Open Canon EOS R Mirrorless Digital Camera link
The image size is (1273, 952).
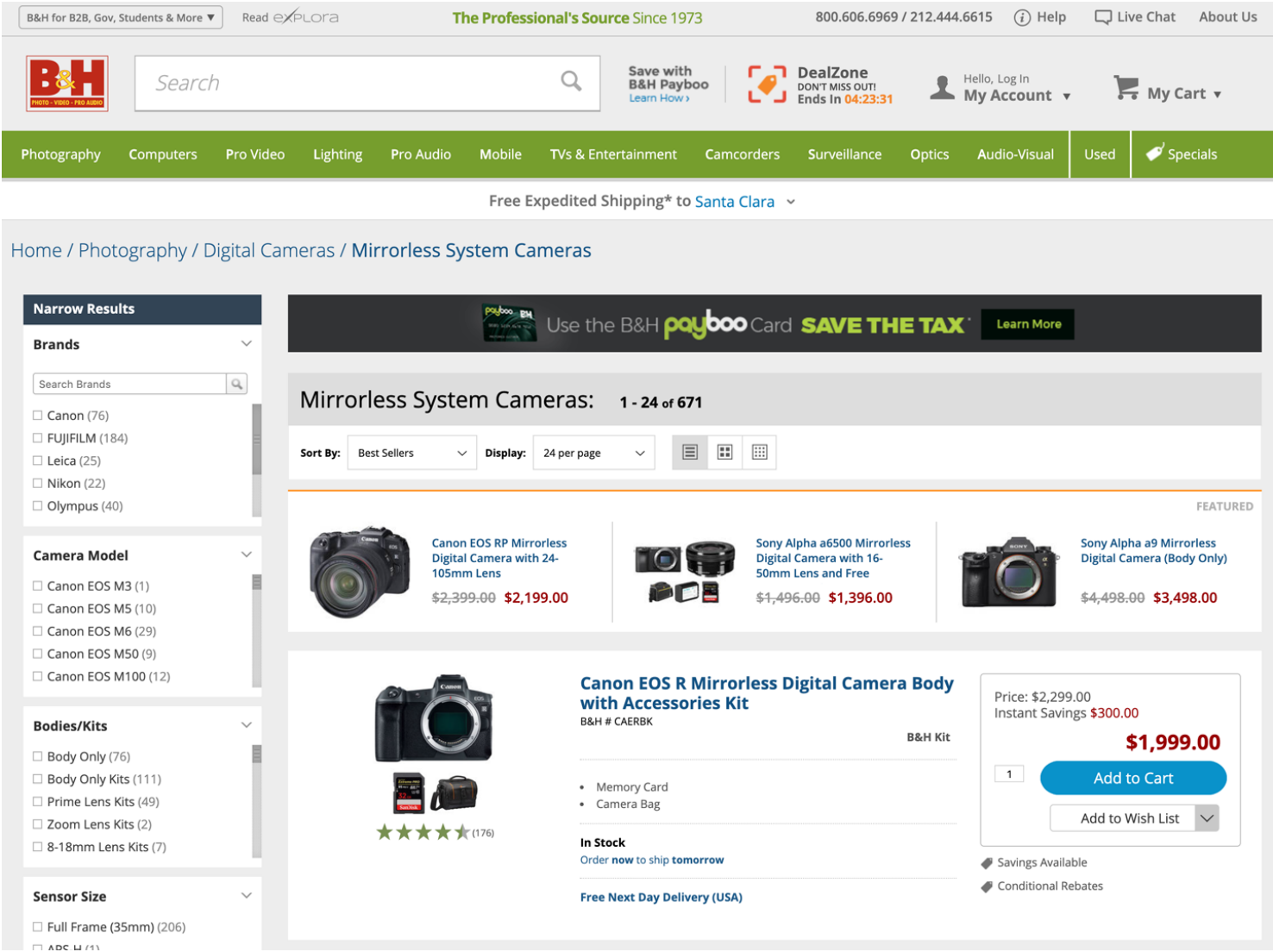(767, 693)
